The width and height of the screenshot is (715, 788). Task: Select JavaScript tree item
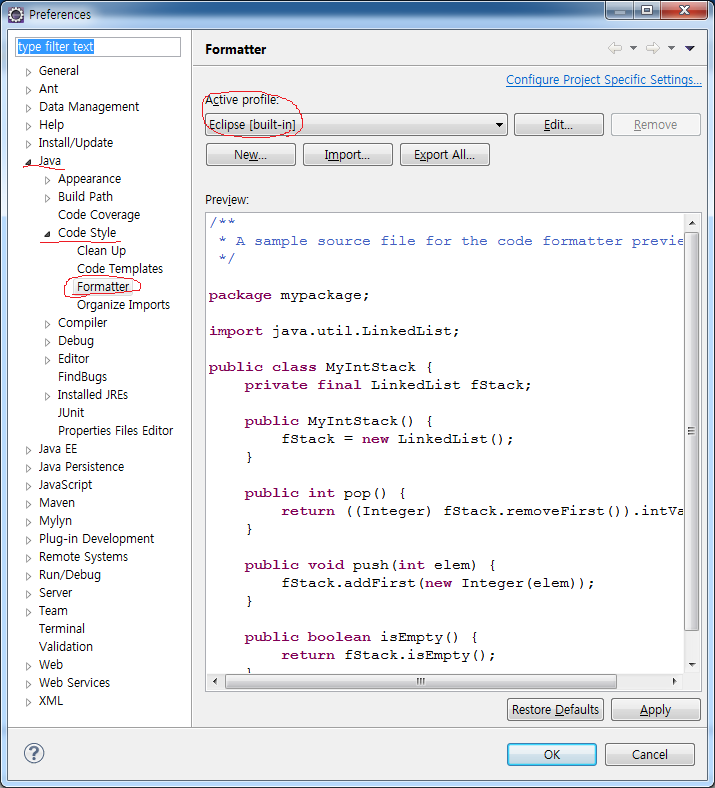click(65, 485)
